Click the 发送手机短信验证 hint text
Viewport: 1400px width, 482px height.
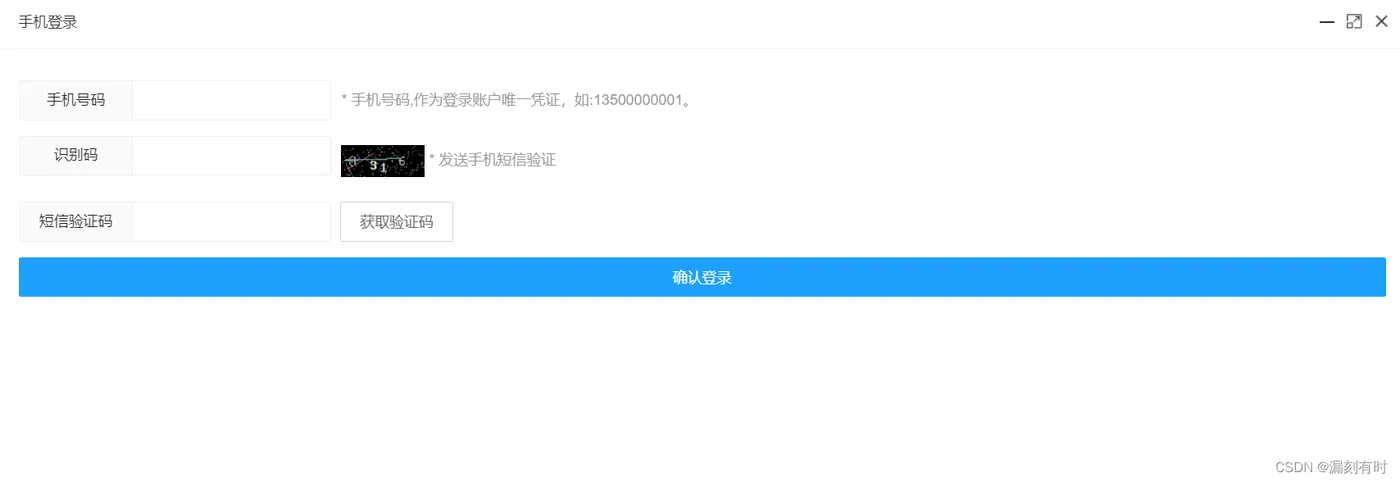tap(497, 160)
